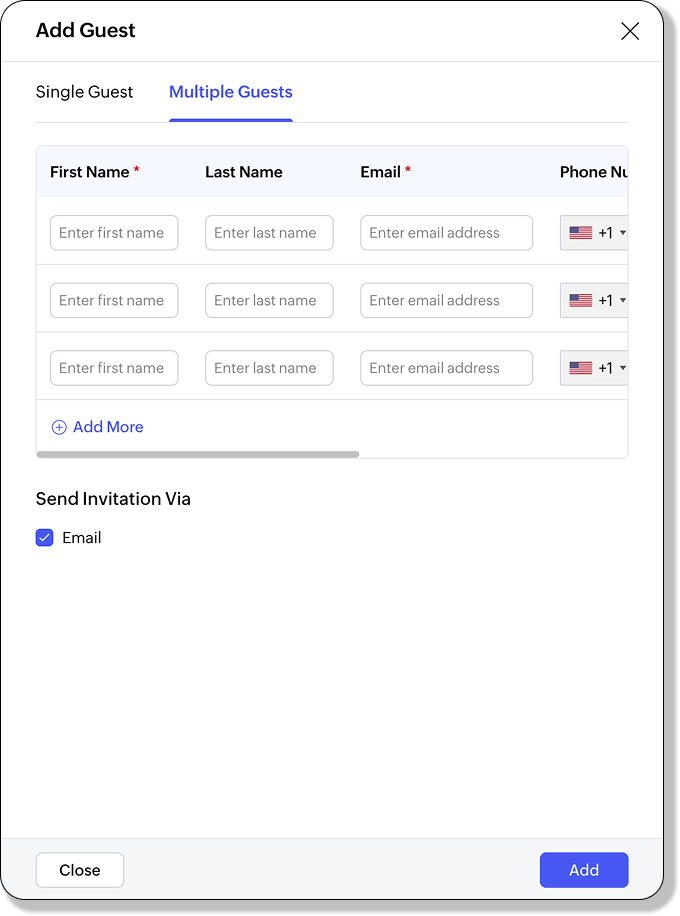This screenshot has height=916, width=680.
Task: Click the Close button in footer
Action: point(80,870)
